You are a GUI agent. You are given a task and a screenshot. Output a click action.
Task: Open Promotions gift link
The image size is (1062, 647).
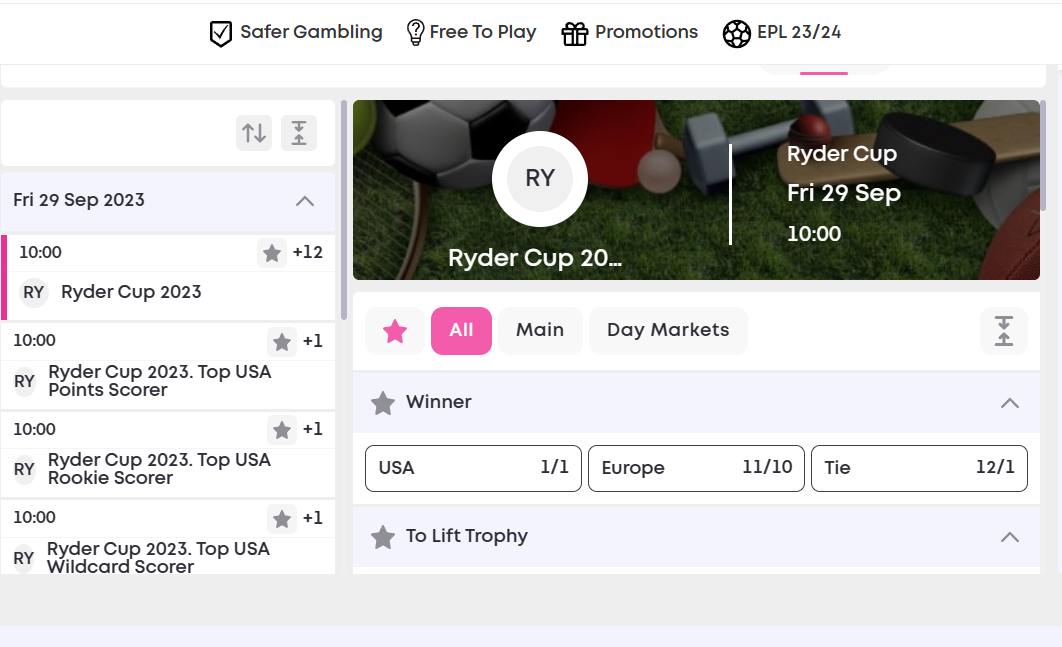pos(629,33)
